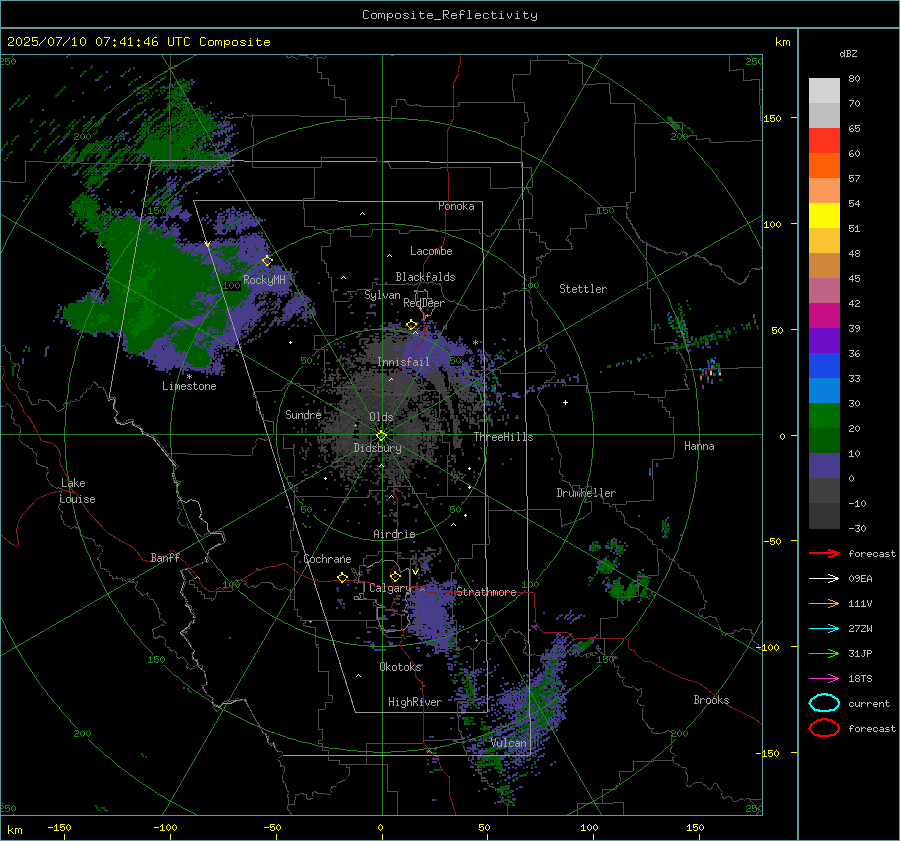Click the Hanna city label
The width and height of the screenshot is (900, 841).
click(x=699, y=446)
